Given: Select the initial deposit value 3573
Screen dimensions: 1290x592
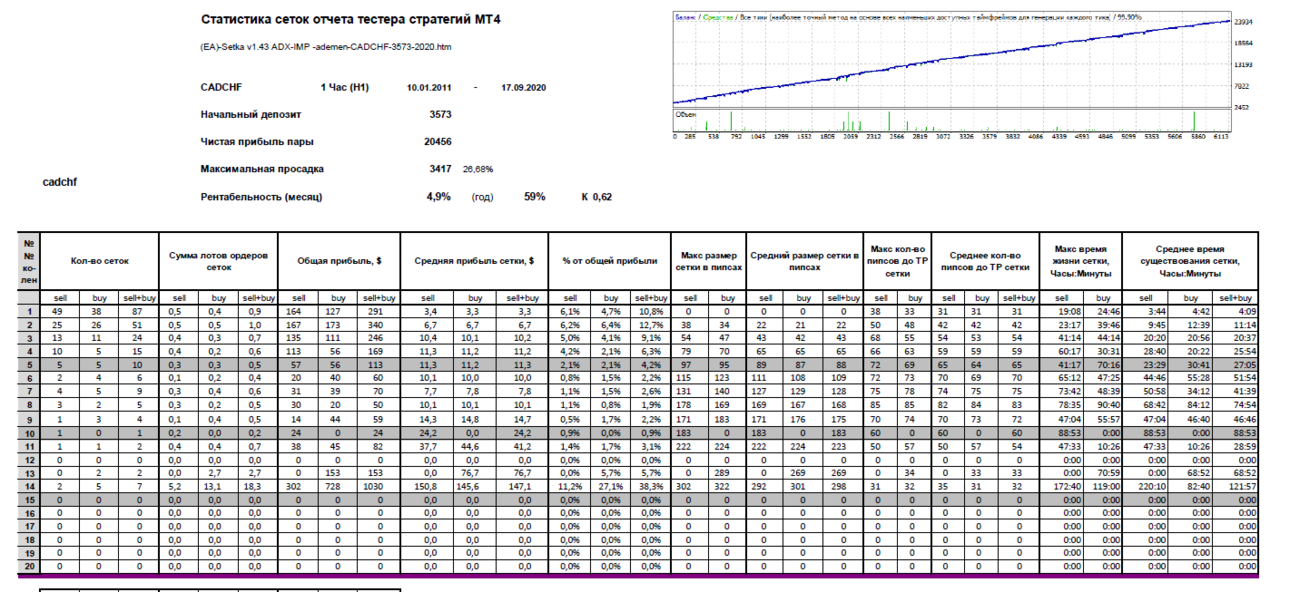Looking at the screenshot, I should (x=440, y=115).
